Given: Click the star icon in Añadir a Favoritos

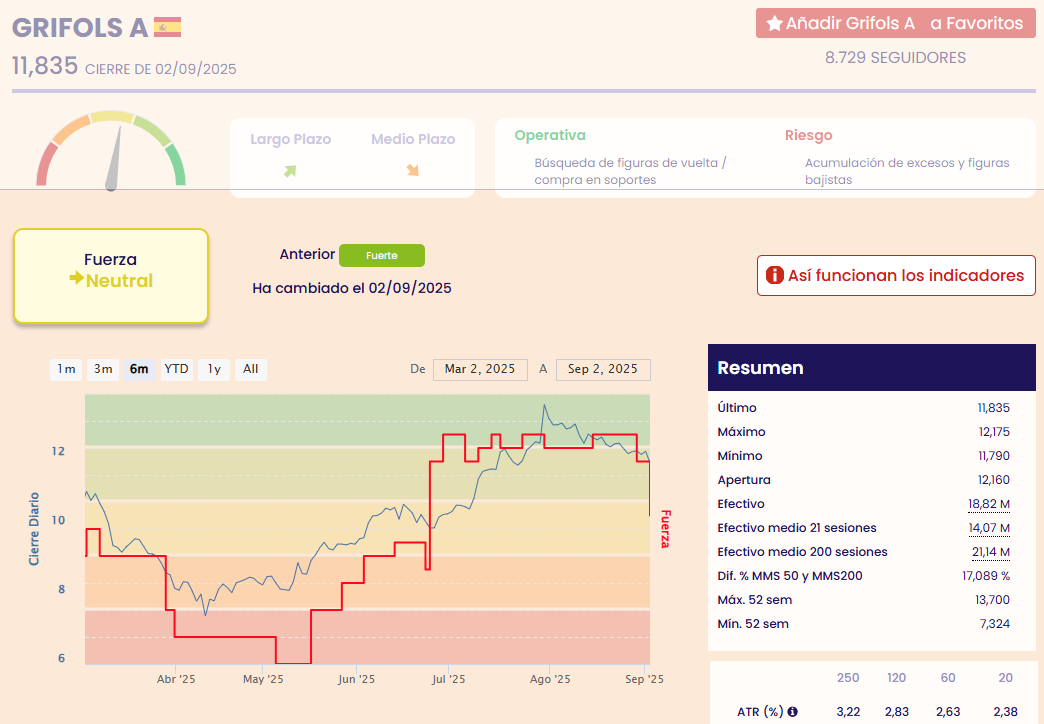Looking at the screenshot, I should pos(774,23).
